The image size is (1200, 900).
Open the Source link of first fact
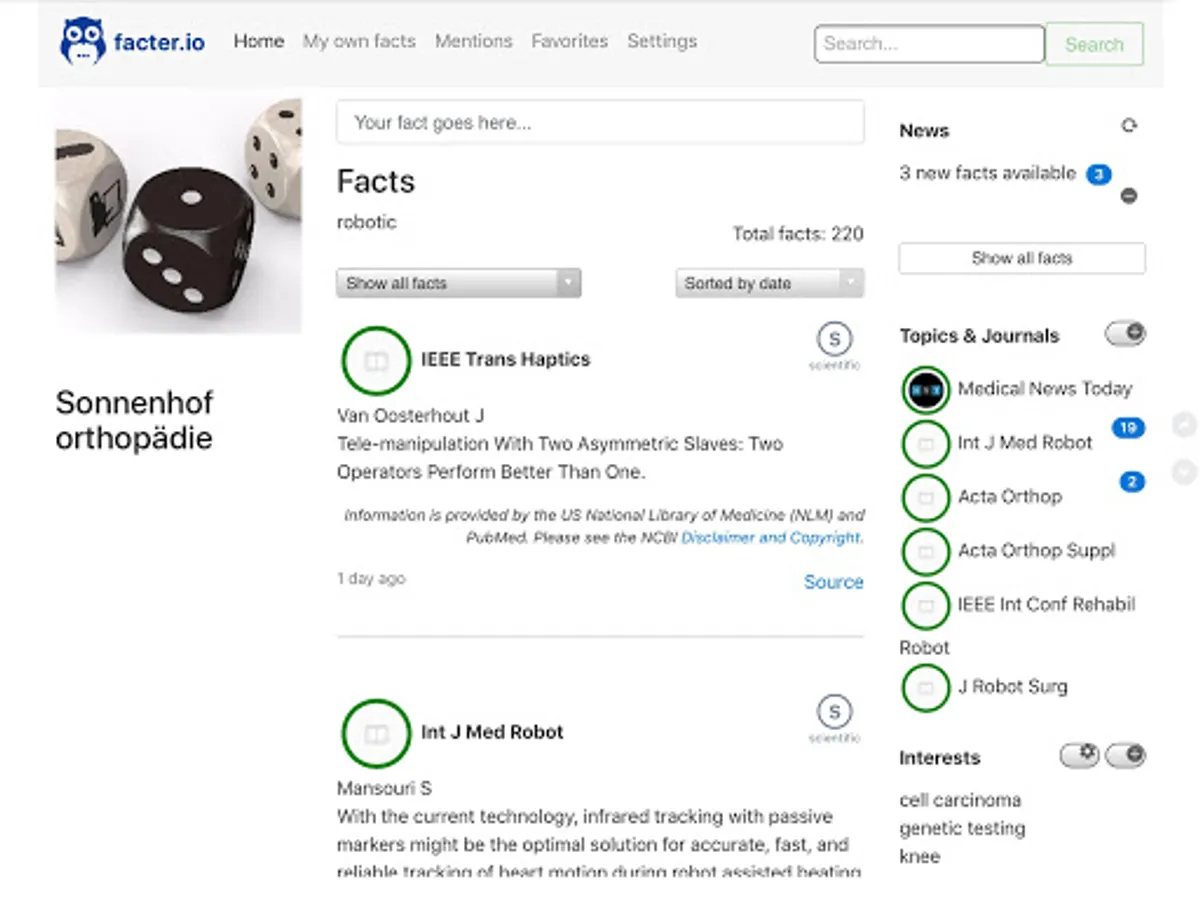click(x=833, y=582)
